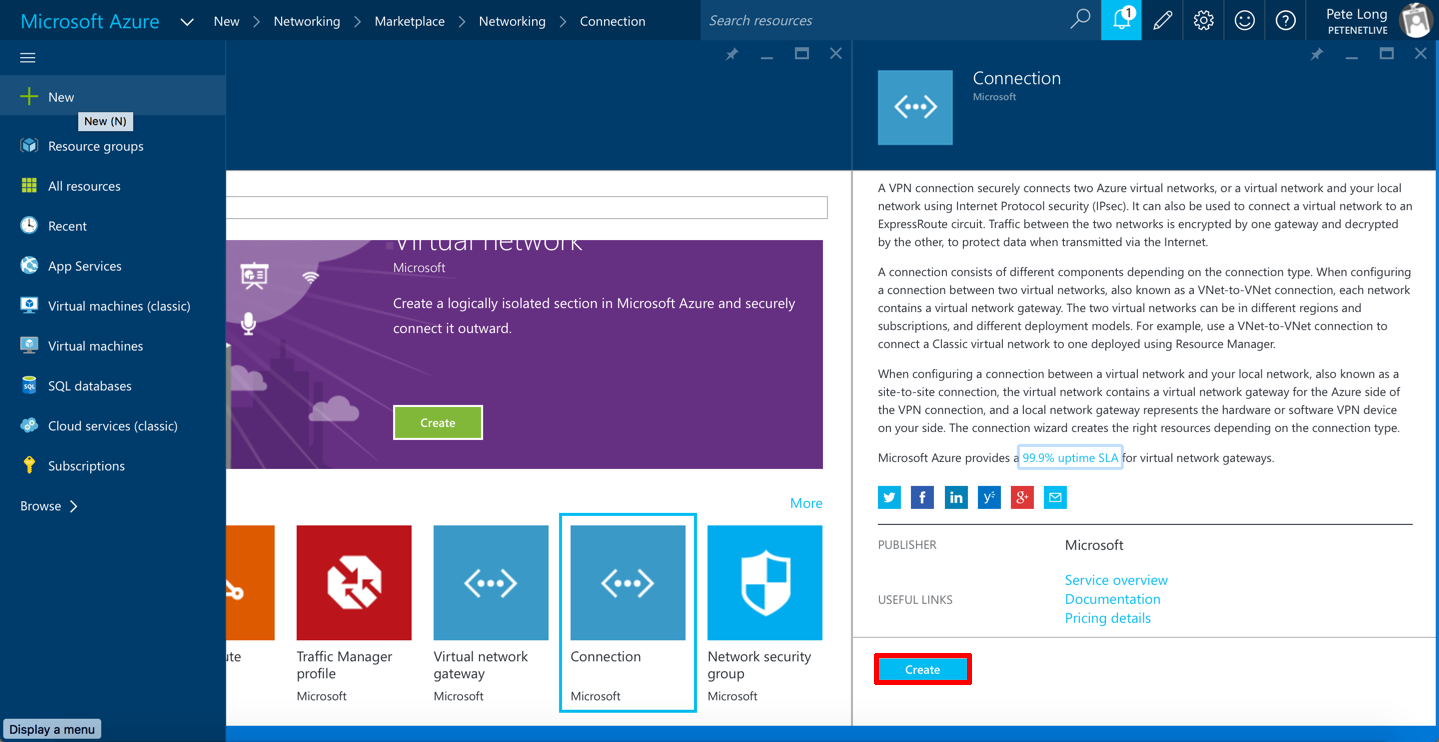Select the Connection breadcrumb item
Screen dimensions: 1439x742
pyautogui.click(x=613, y=21)
